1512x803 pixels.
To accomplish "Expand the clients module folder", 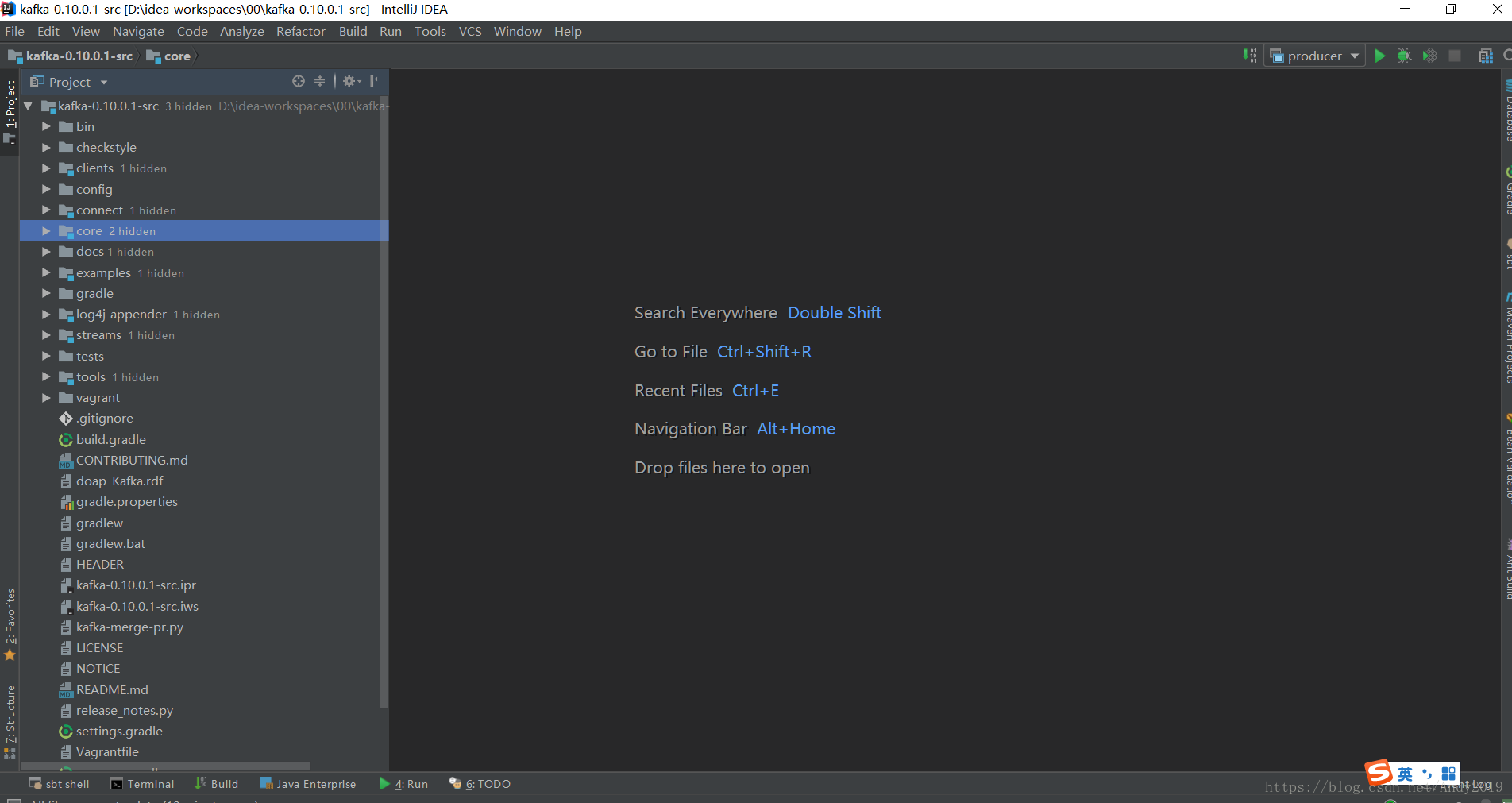I will 46,168.
